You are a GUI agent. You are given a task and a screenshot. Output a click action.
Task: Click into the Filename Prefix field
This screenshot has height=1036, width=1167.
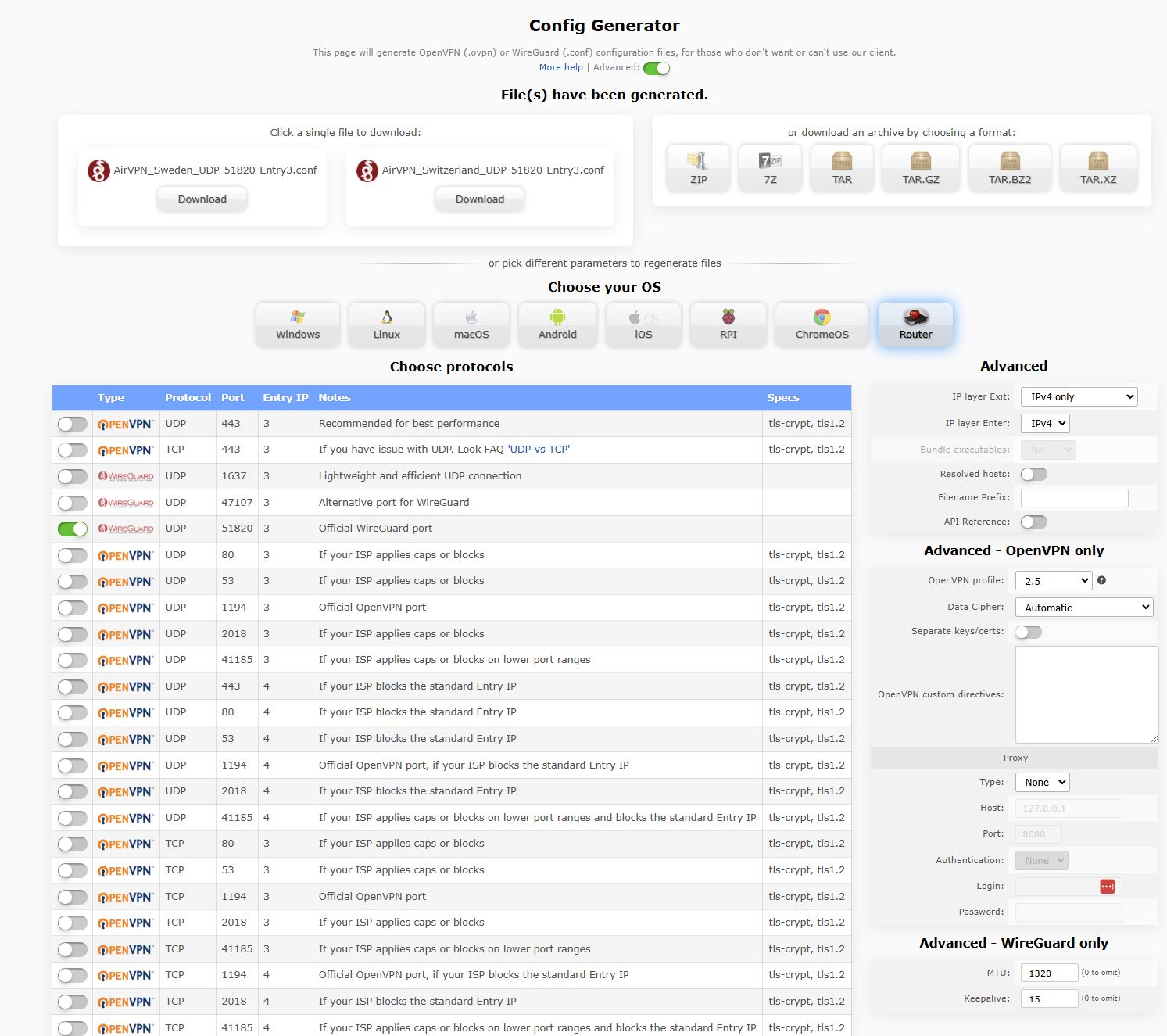(x=1075, y=497)
